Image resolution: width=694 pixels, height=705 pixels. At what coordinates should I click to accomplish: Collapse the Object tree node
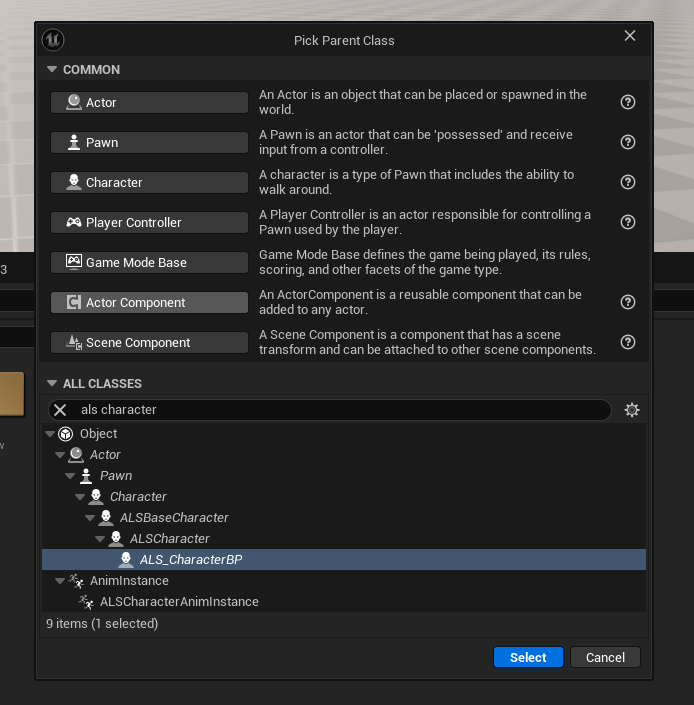coord(50,434)
